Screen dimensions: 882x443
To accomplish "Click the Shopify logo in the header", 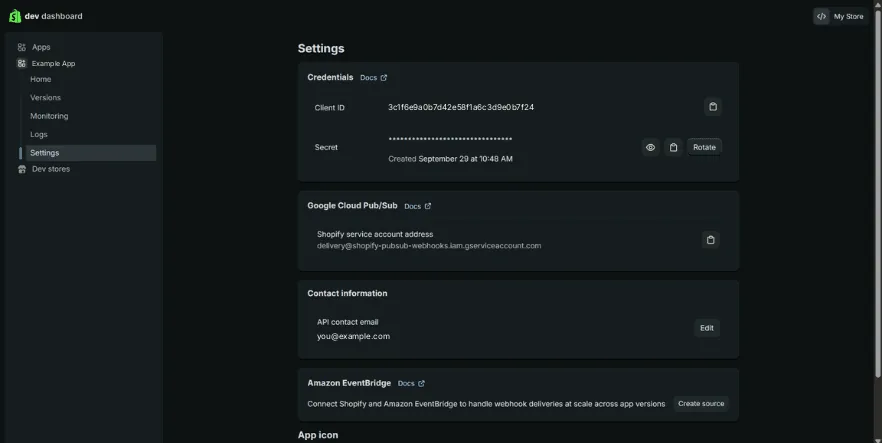I will point(15,16).
